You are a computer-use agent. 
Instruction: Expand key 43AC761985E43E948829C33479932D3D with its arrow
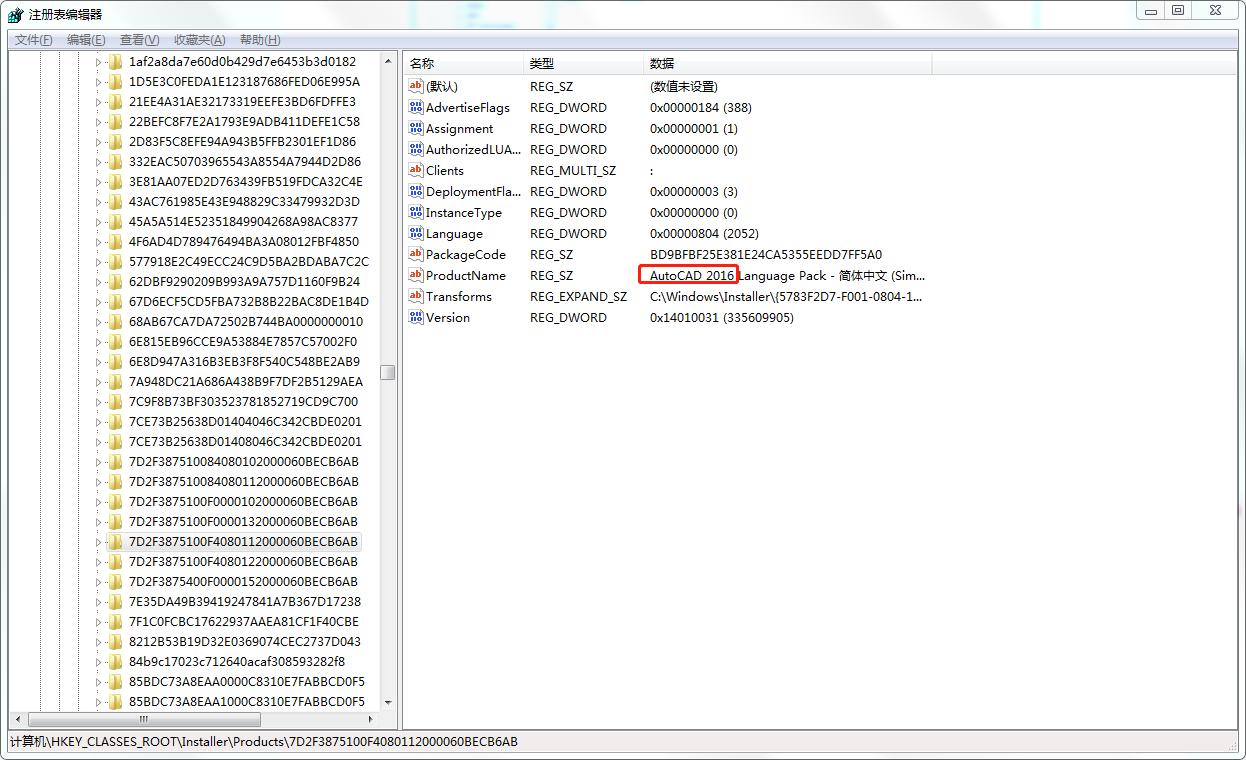point(99,202)
